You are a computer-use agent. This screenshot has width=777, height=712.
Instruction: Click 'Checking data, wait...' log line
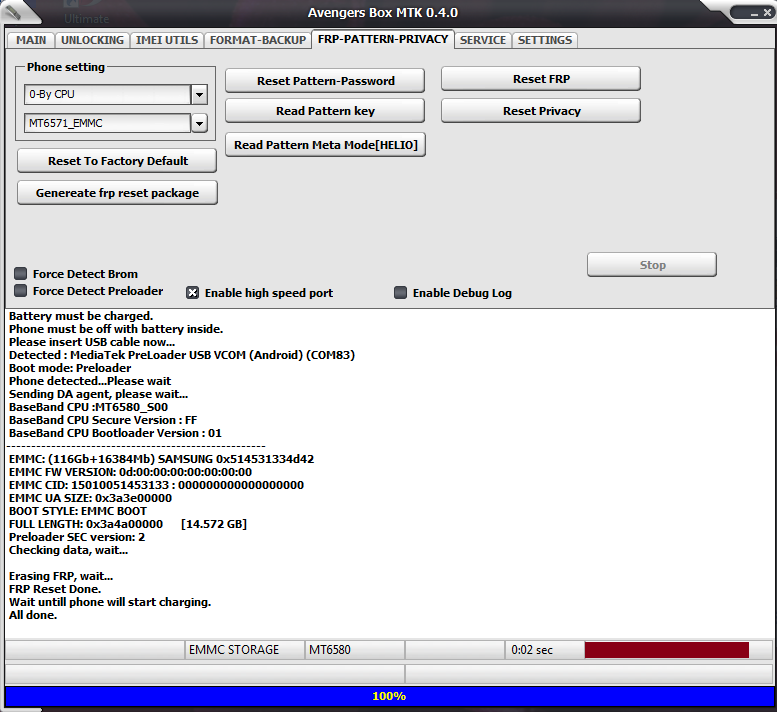pos(68,550)
